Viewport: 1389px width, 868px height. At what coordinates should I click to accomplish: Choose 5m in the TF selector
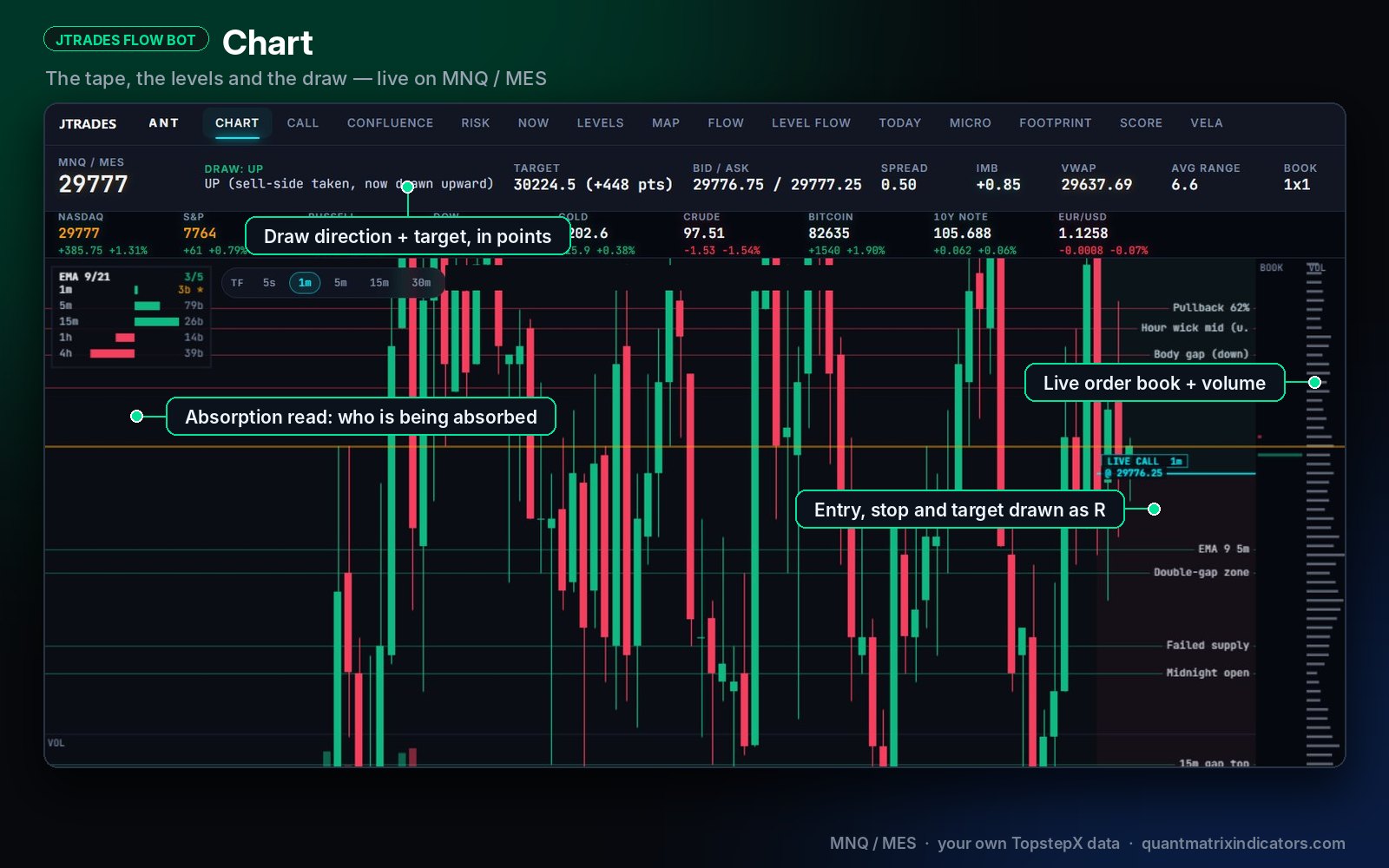pos(340,283)
